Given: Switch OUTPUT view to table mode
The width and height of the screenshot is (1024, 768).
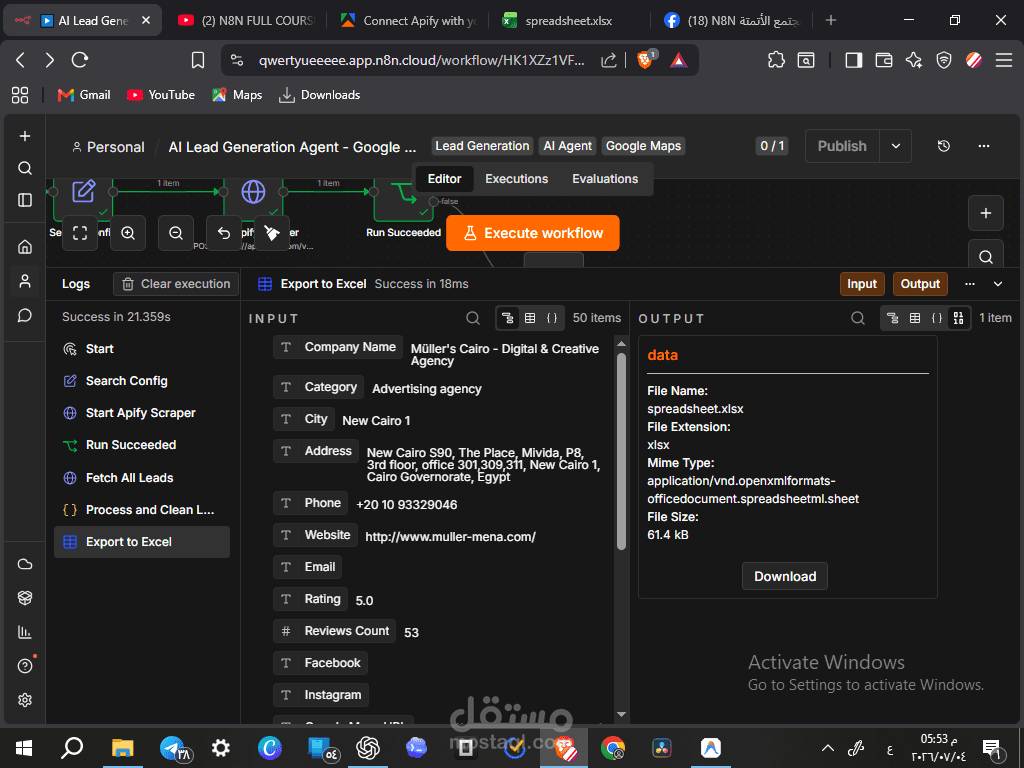Looking at the screenshot, I should pyautogui.click(x=915, y=318).
